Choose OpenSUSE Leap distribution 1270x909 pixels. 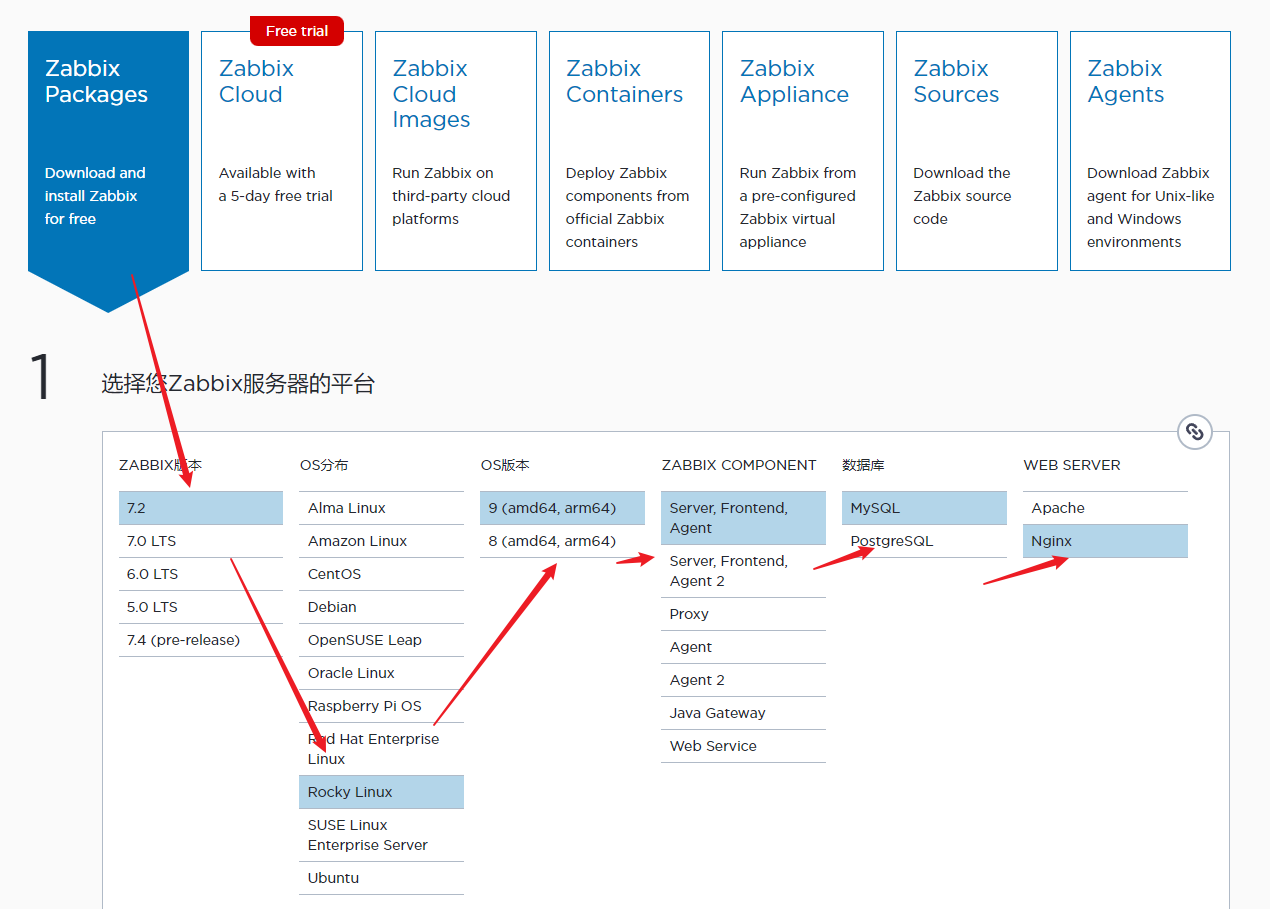click(382, 640)
